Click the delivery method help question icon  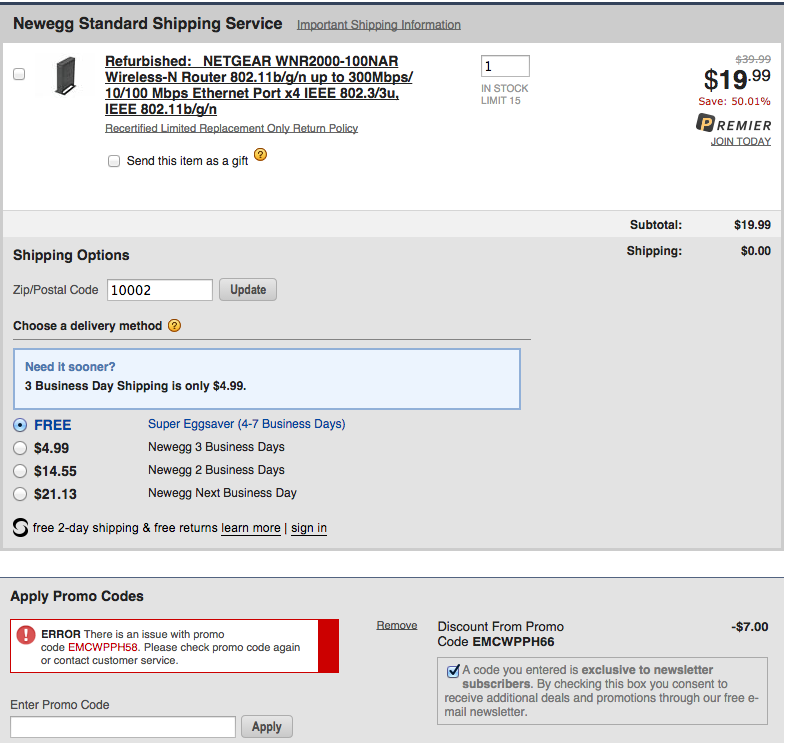coord(174,326)
